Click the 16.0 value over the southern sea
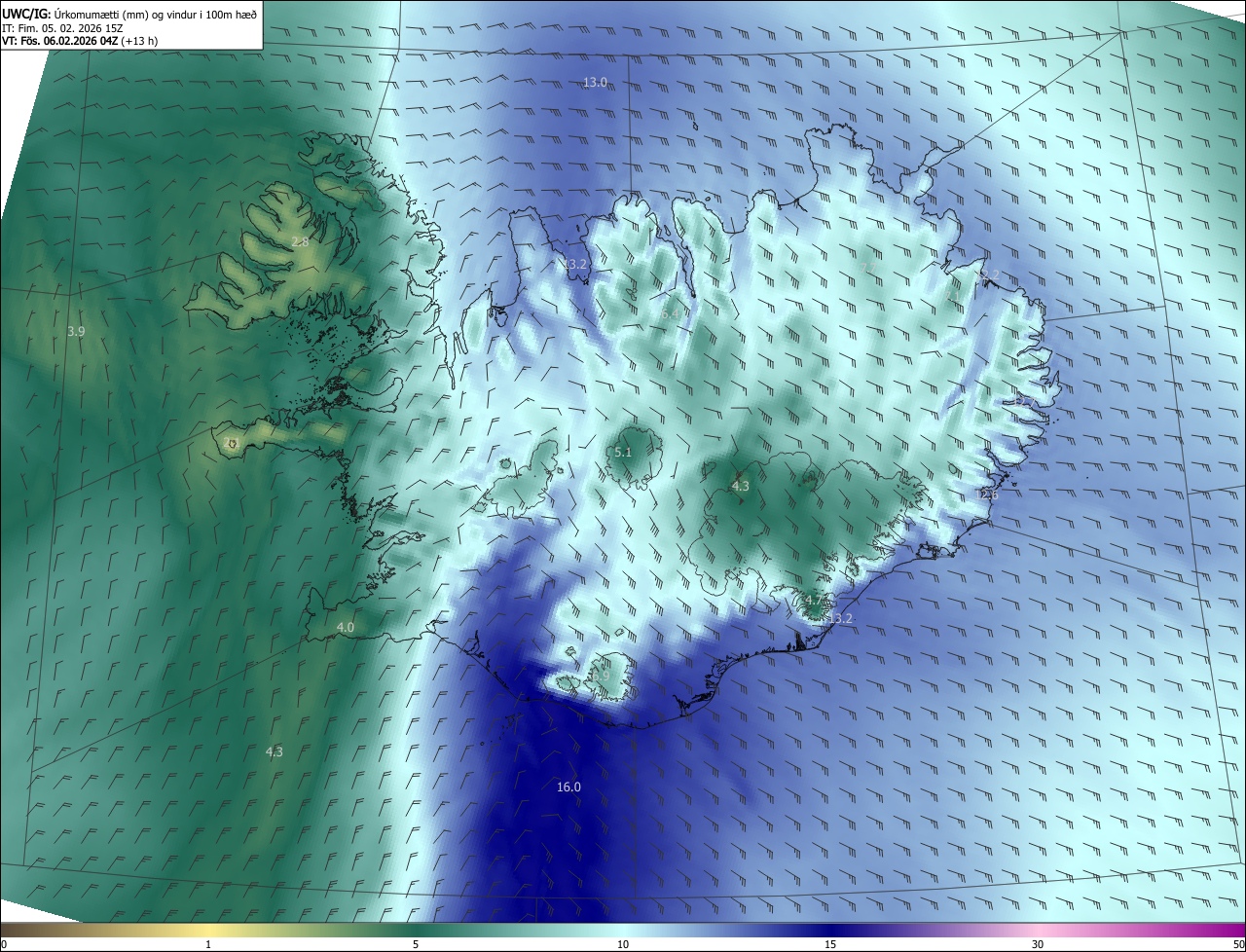Screen dimensions: 1246x952 coord(568,787)
